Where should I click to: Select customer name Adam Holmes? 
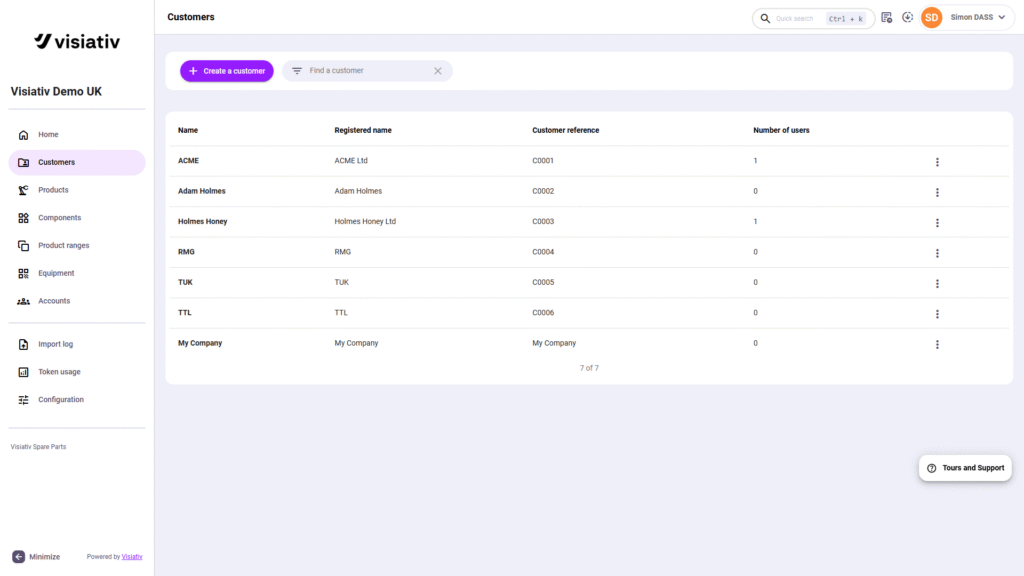202,191
